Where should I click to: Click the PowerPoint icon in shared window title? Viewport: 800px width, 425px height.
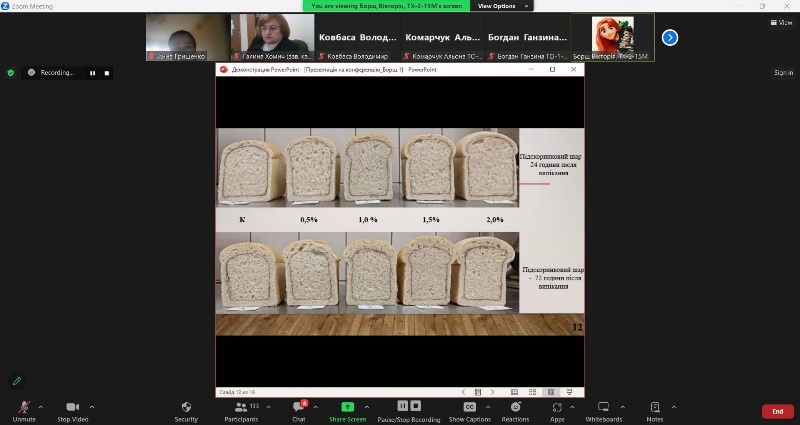pos(223,69)
